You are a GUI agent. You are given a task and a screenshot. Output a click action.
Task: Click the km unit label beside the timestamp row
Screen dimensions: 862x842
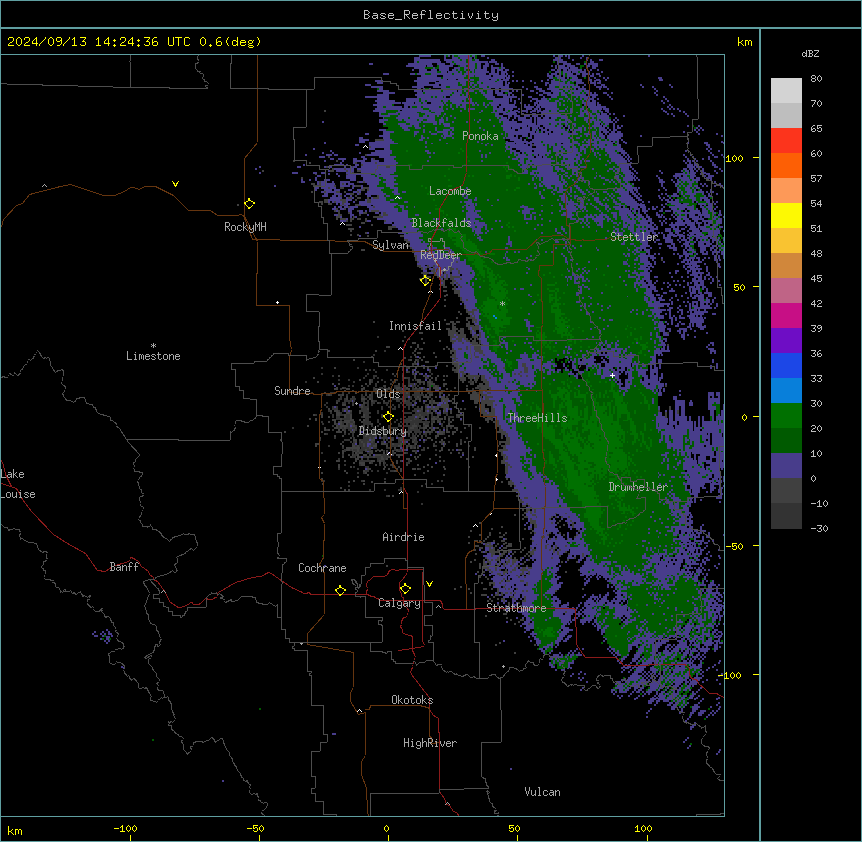pyautogui.click(x=744, y=42)
